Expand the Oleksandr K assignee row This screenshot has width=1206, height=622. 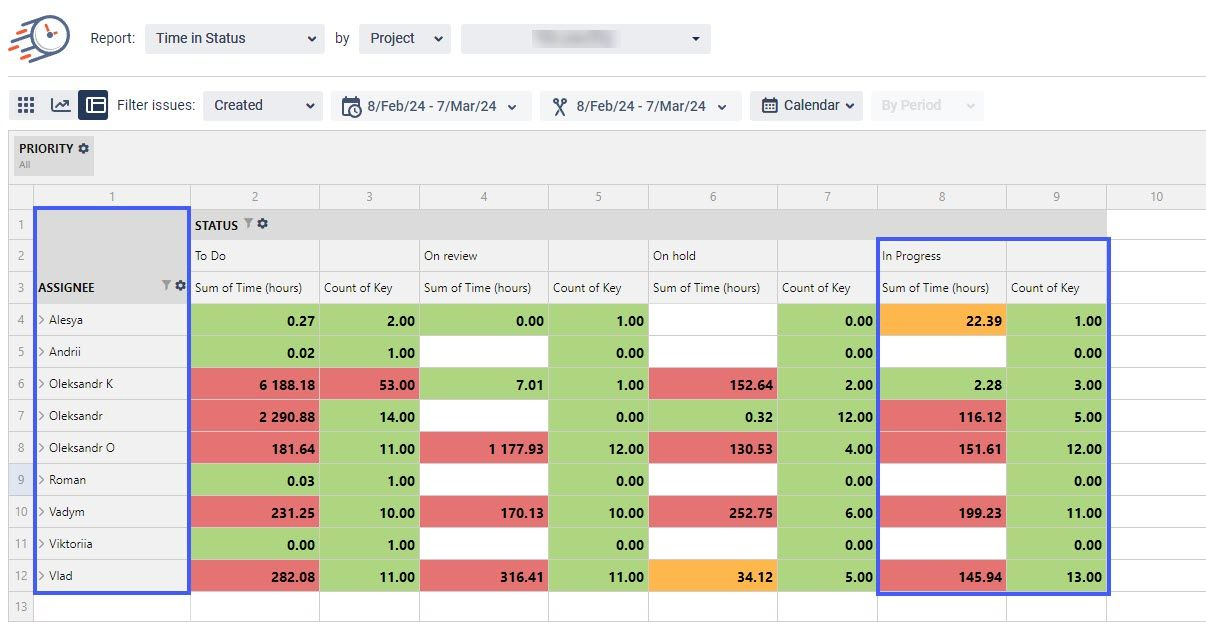coord(42,384)
